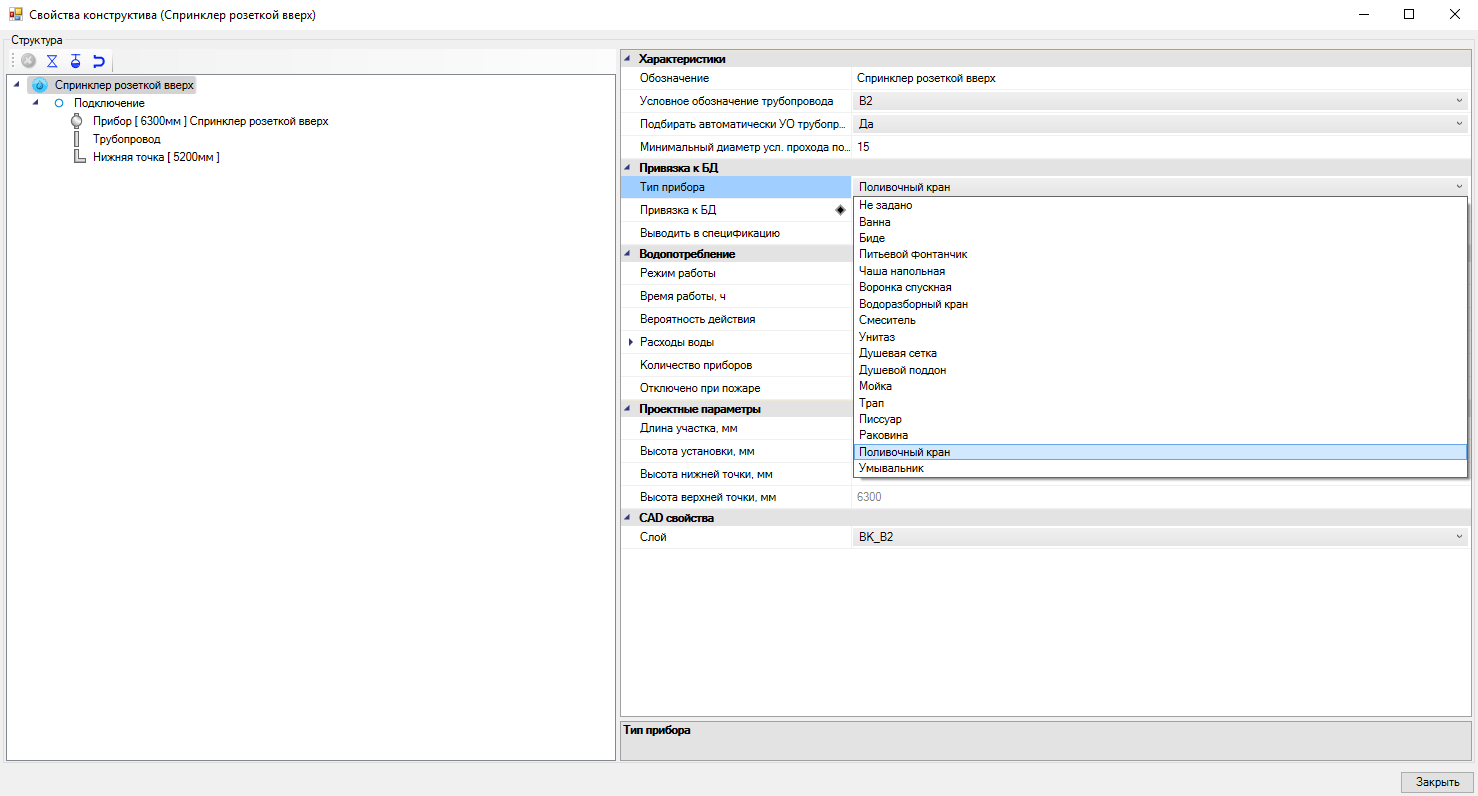Open the Условное обозначение трубопровода dropdown
Viewport: 1478px width, 796px height.
tap(1460, 101)
